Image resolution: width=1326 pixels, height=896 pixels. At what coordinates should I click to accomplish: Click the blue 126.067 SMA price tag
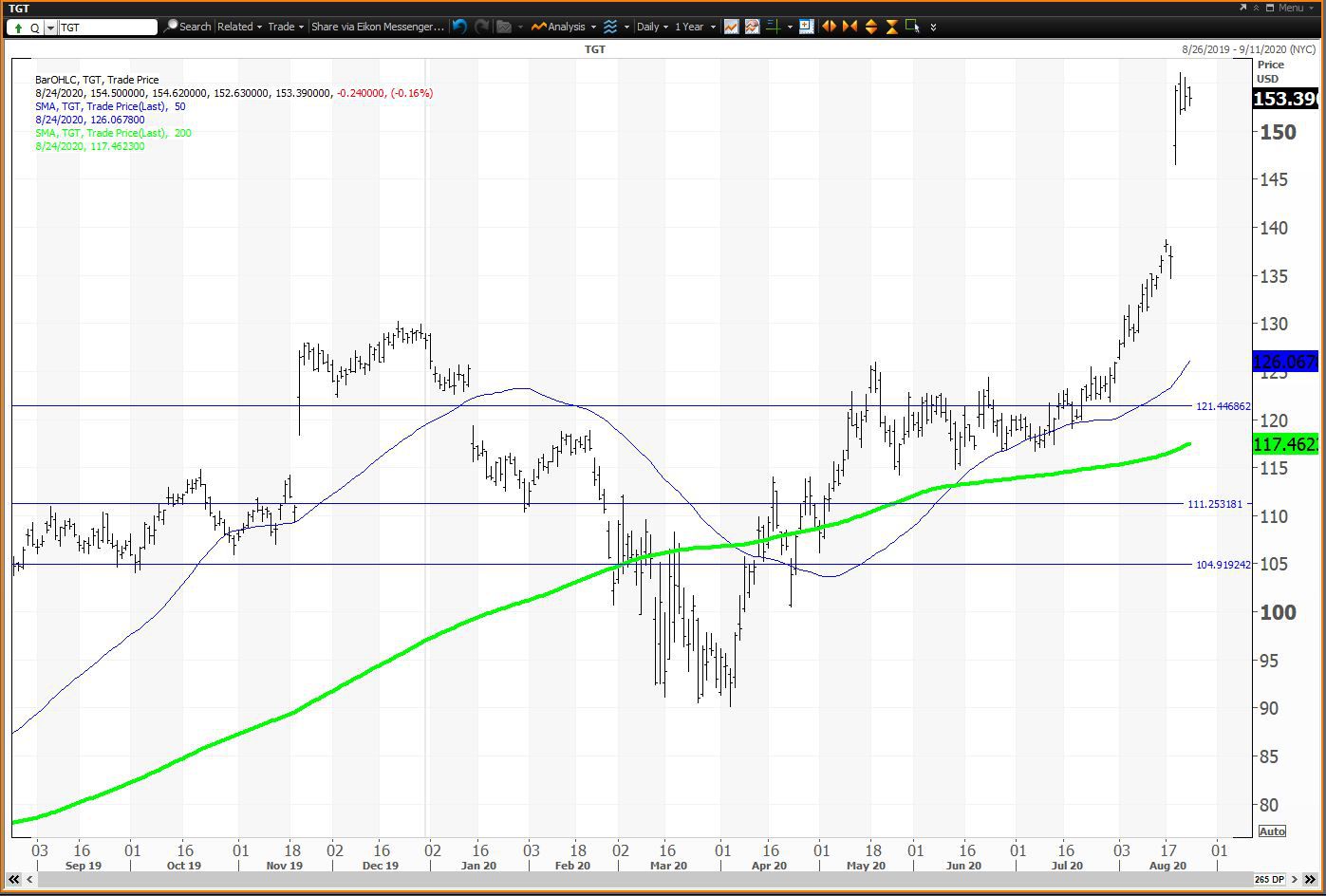point(1284,362)
